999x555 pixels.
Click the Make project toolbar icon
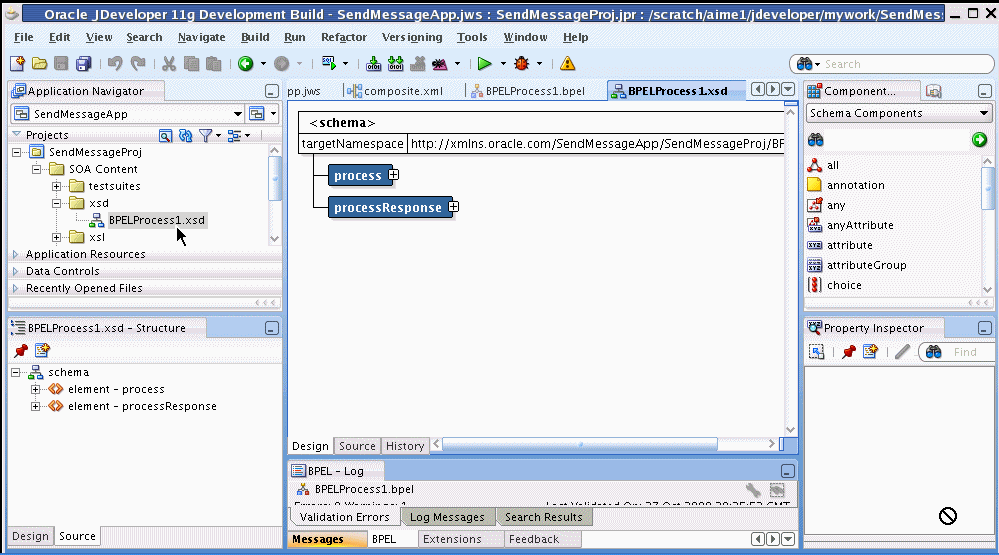[x=373, y=63]
